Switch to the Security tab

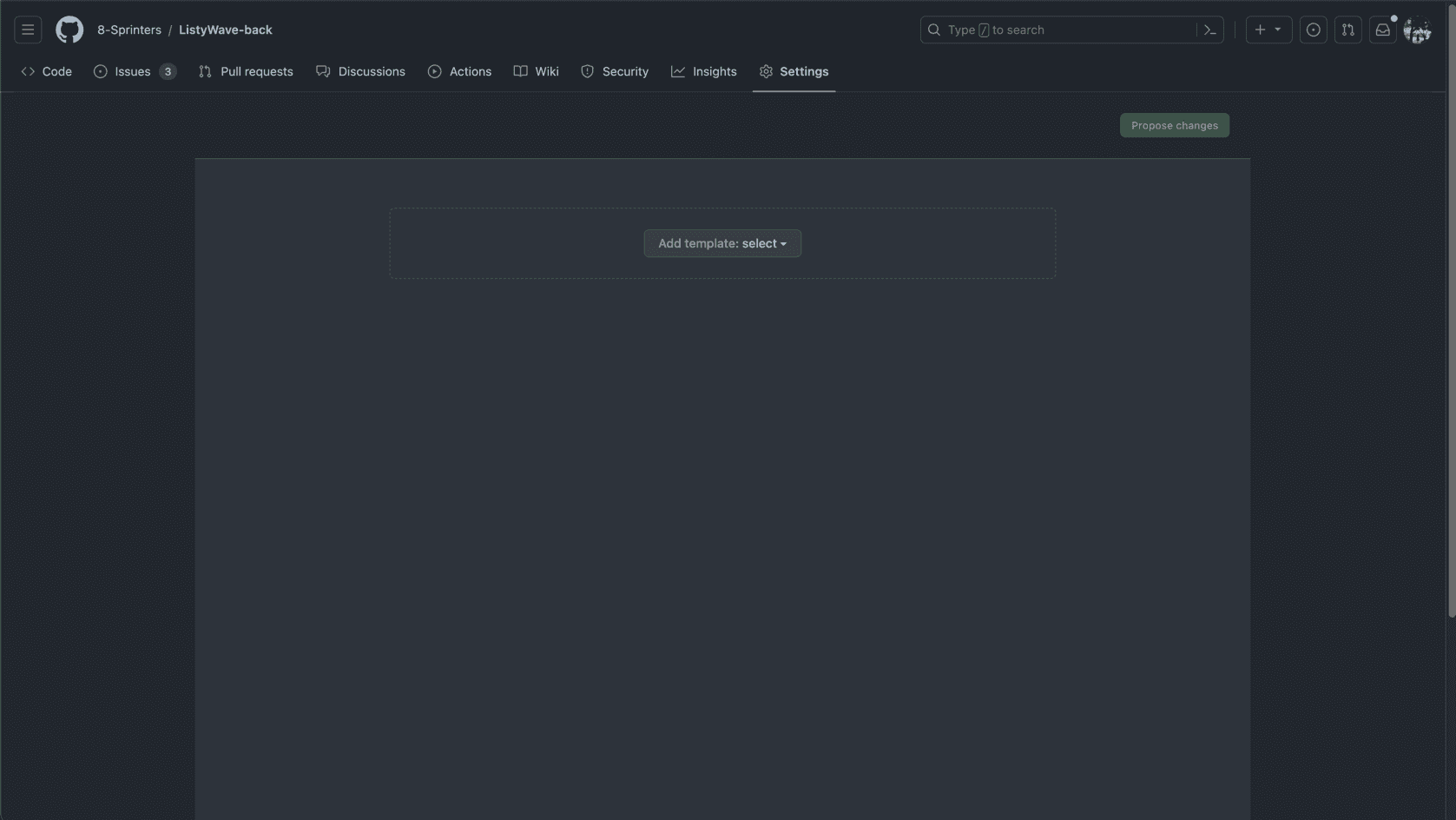point(615,71)
